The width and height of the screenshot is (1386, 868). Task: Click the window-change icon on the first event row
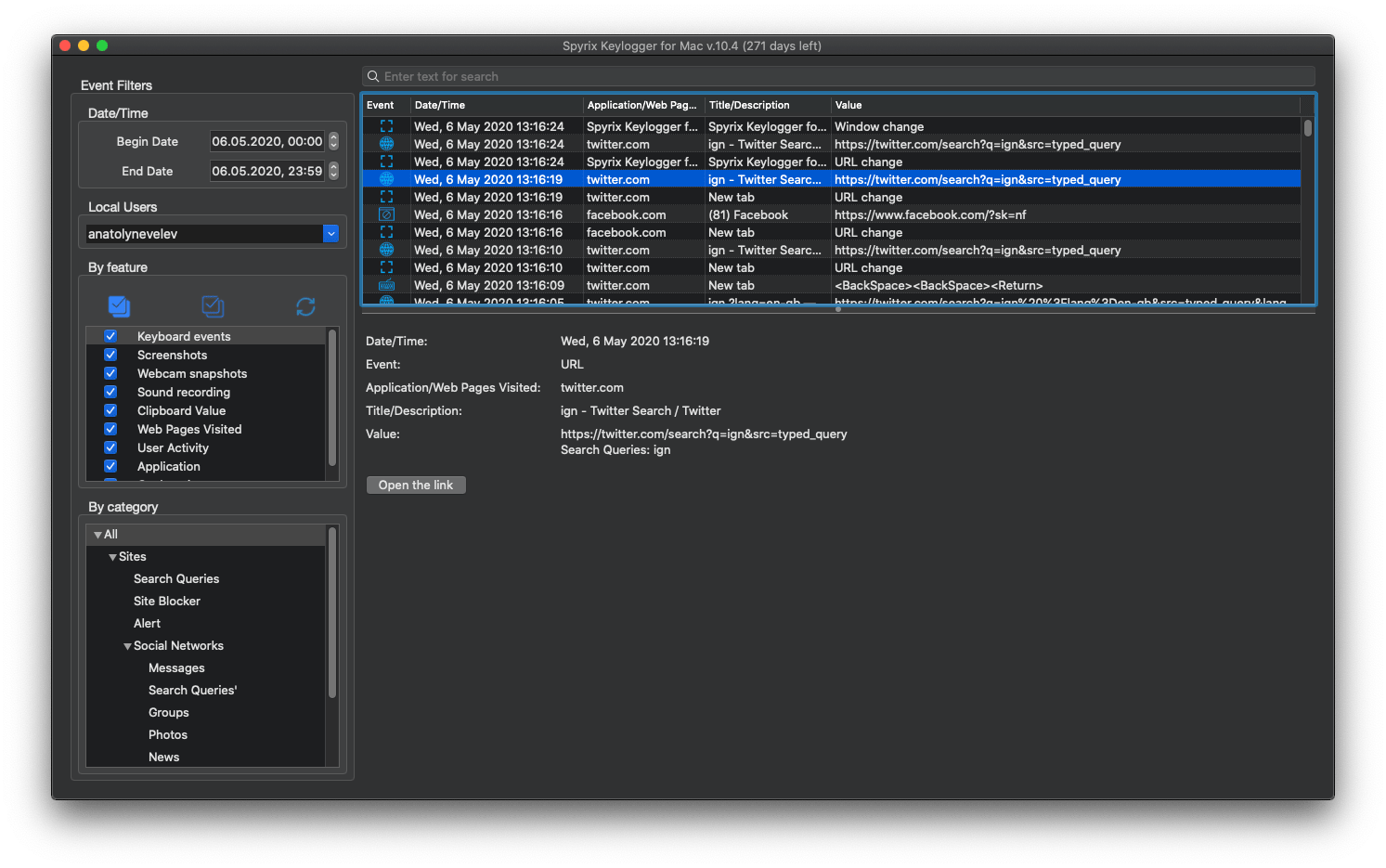click(386, 126)
